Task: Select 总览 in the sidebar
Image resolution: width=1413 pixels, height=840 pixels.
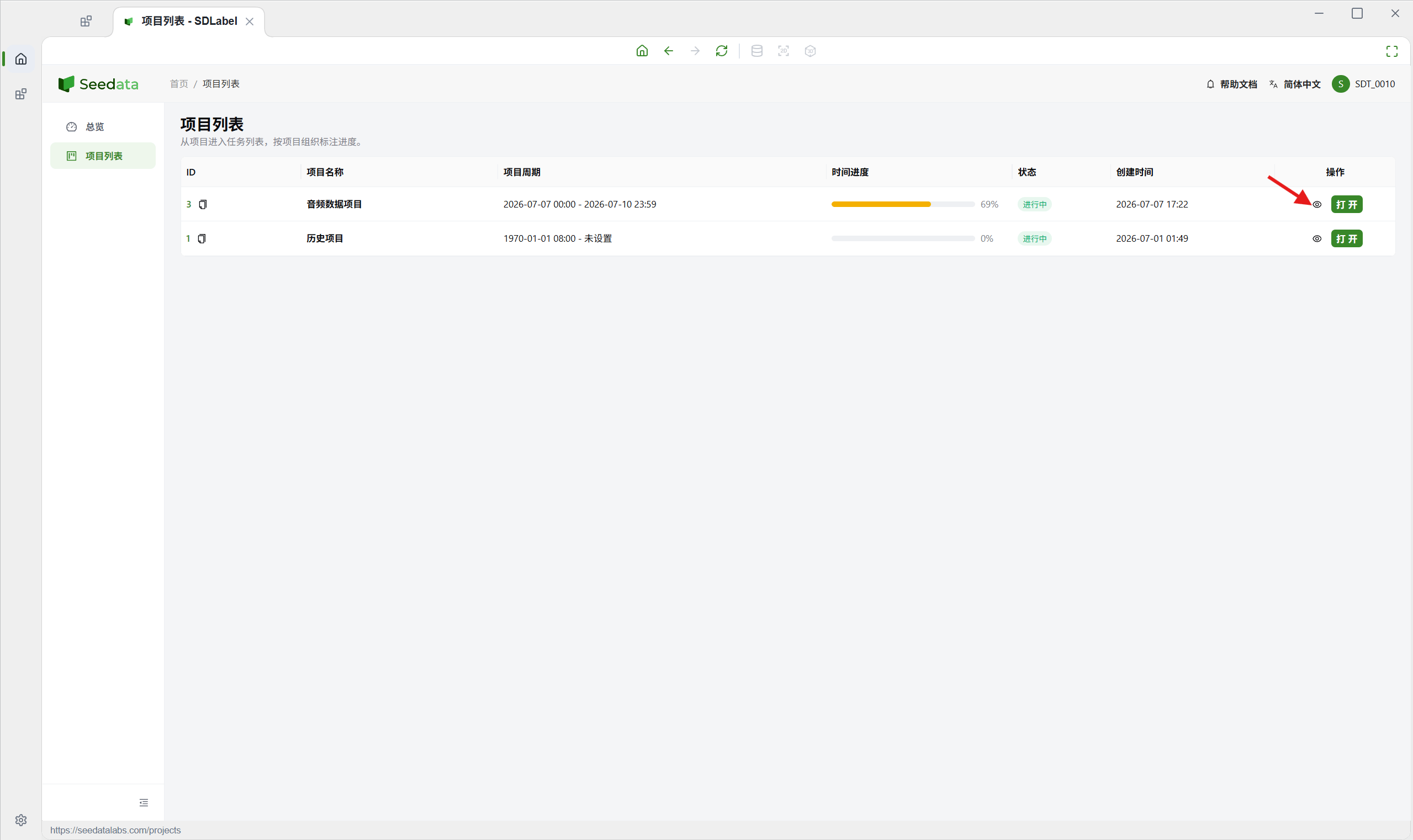Action: [x=103, y=126]
